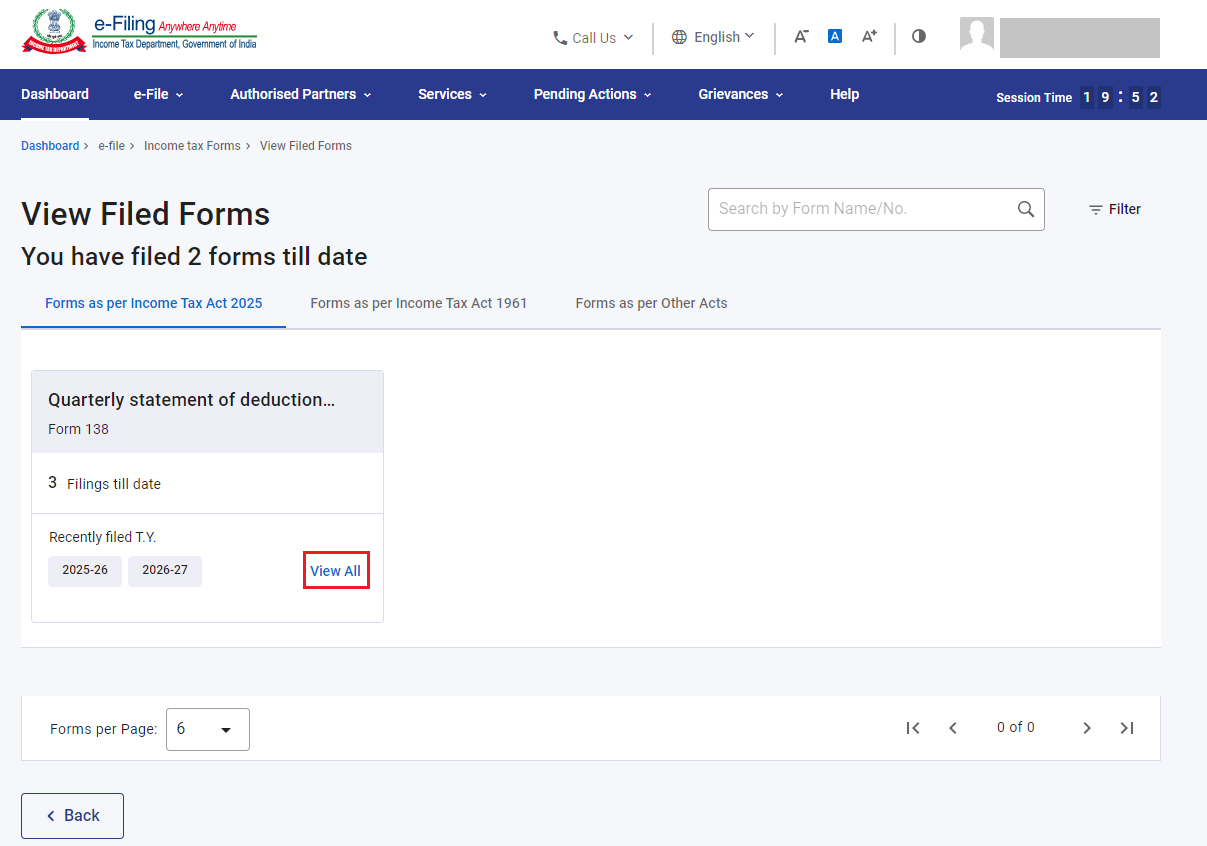1207x846 pixels.
Task: Open the Help menu item
Action: pos(844,94)
